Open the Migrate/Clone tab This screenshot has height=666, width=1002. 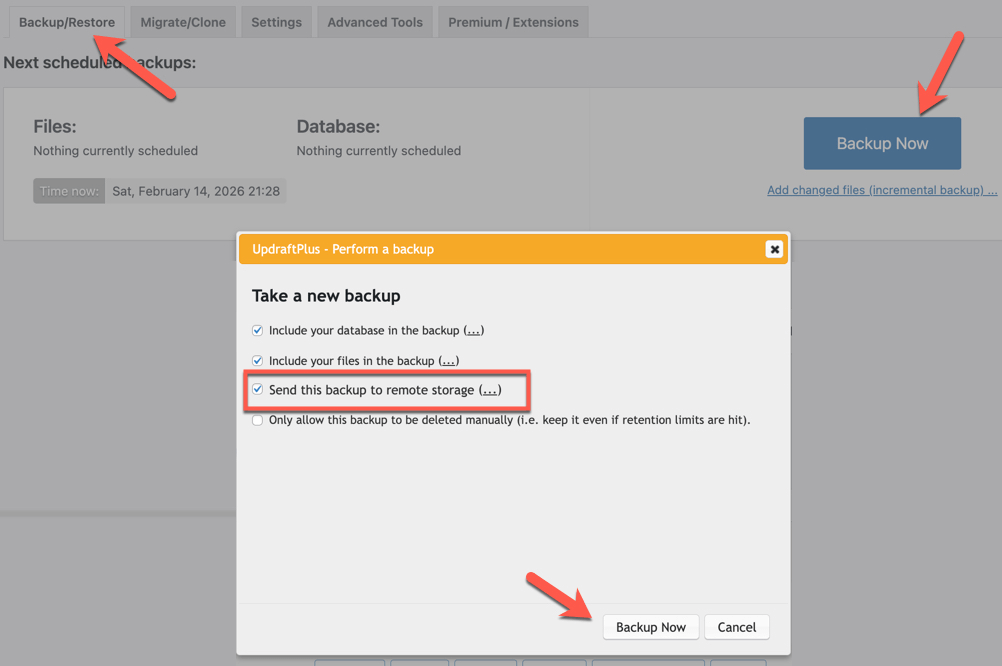click(183, 22)
